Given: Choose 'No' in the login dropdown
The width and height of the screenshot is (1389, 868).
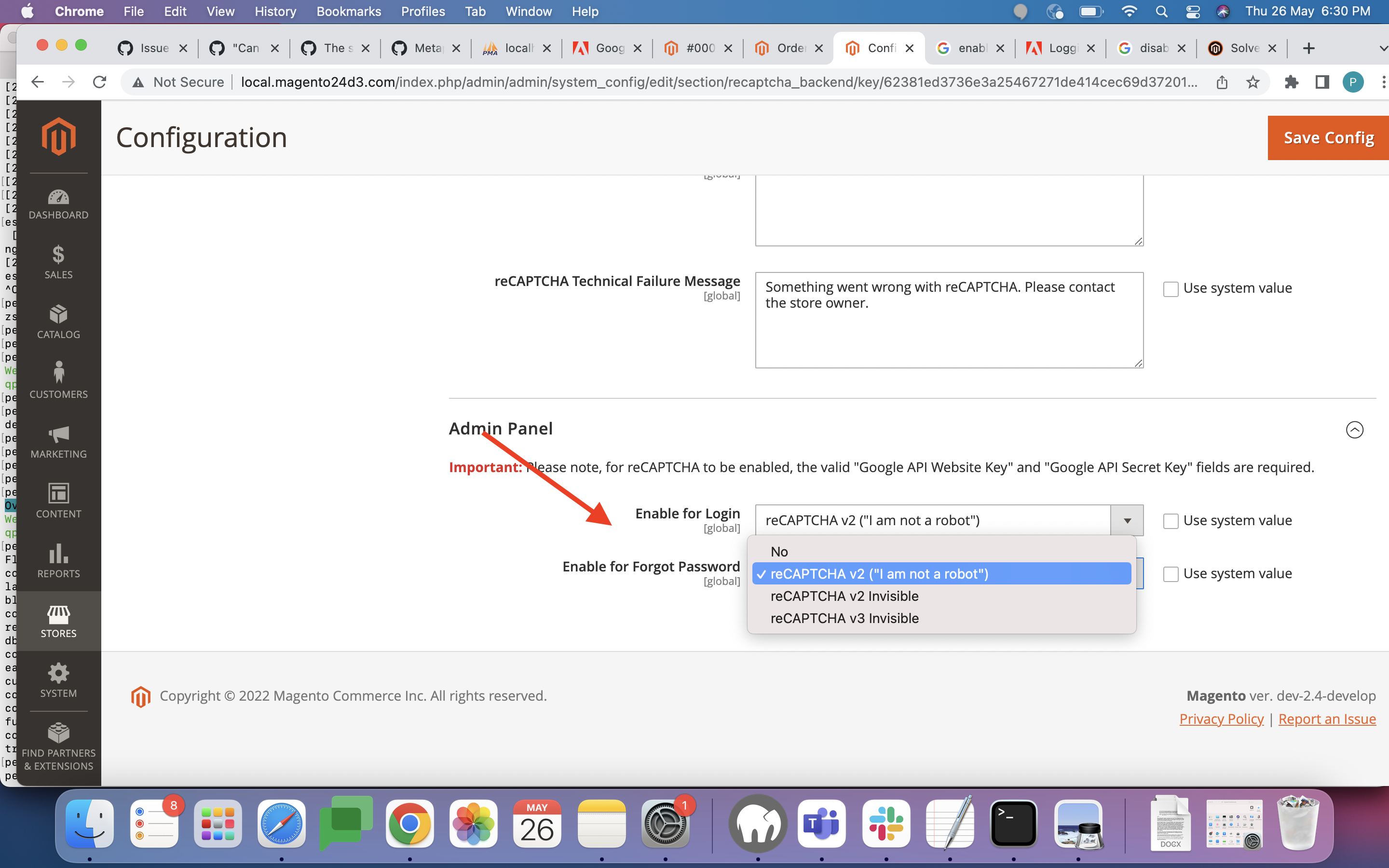Looking at the screenshot, I should tap(779, 552).
